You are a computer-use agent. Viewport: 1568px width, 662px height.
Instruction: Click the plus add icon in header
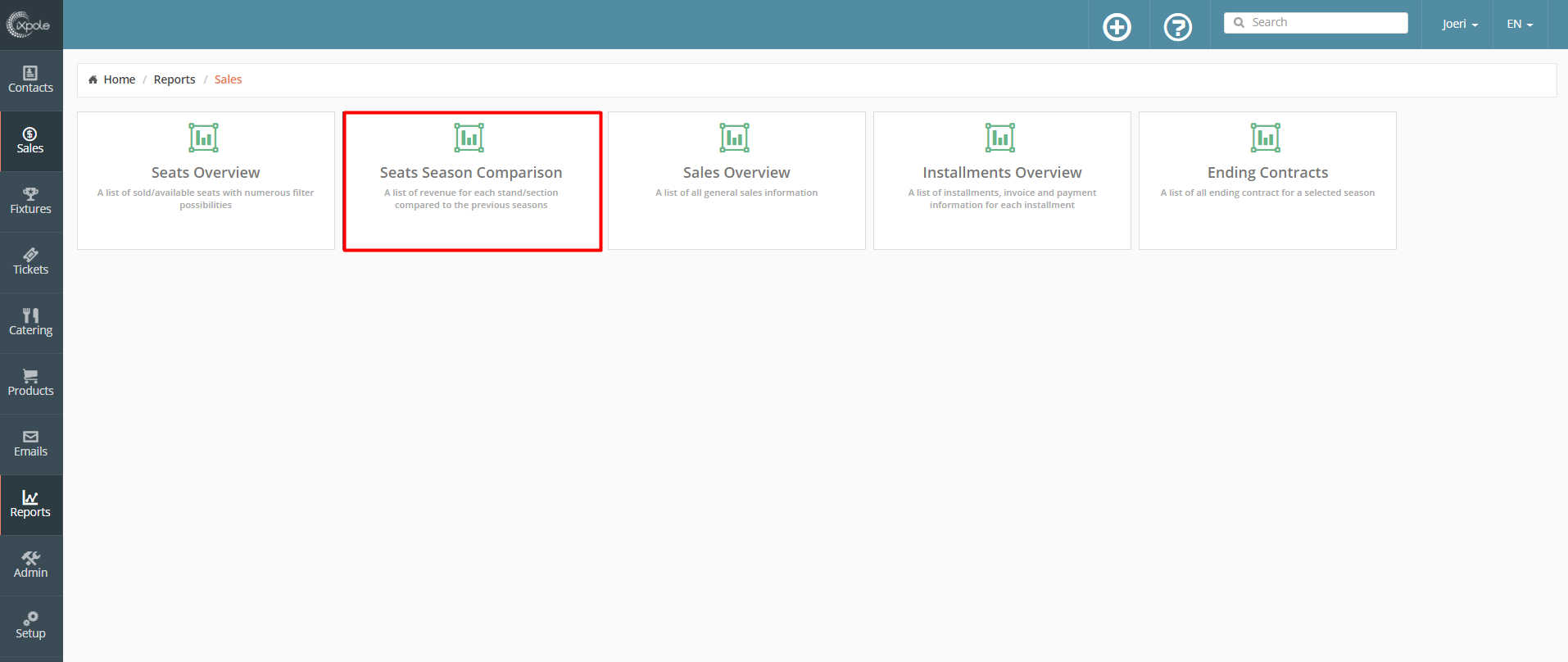click(1117, 27)
